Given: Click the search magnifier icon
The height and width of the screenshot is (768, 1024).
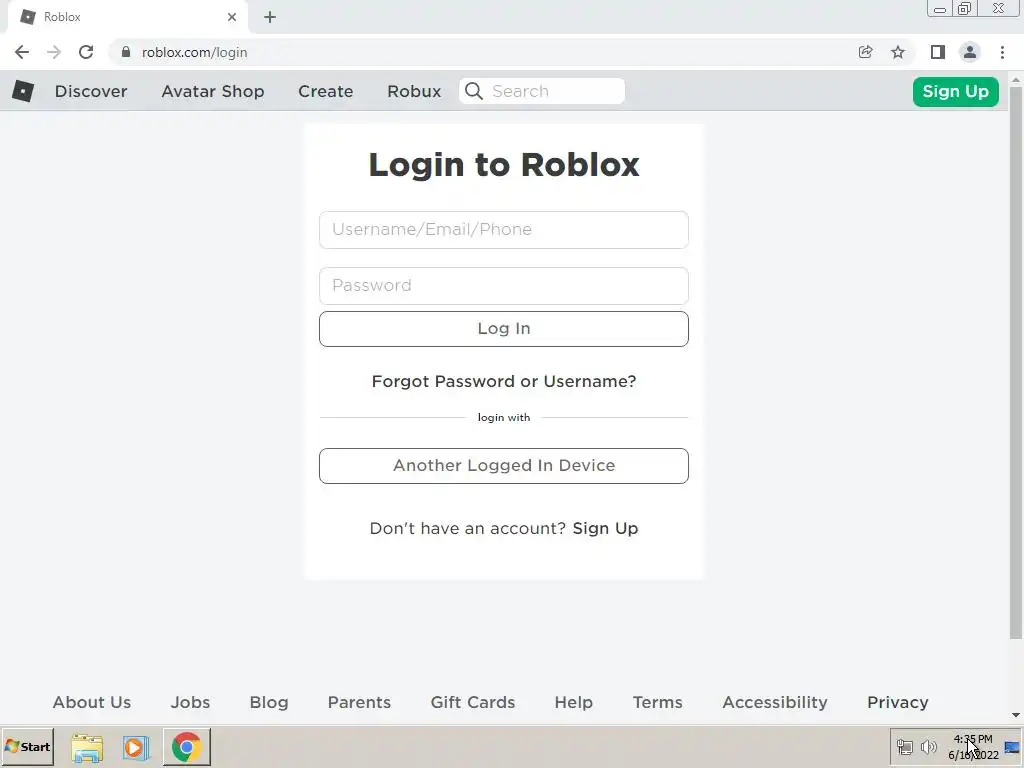Looking at the screenshot, I should [x=474, y=91].
